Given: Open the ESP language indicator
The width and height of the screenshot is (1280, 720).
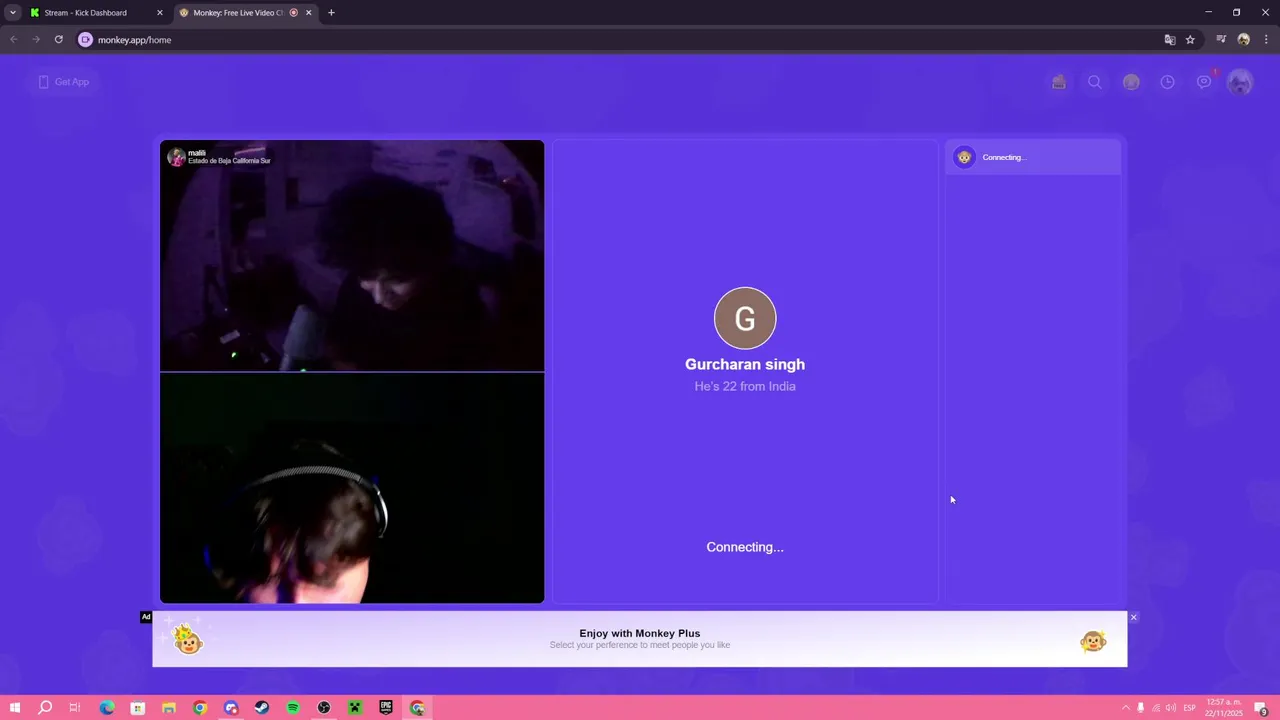Looking at the screenshot, I should pos(1190,708).
